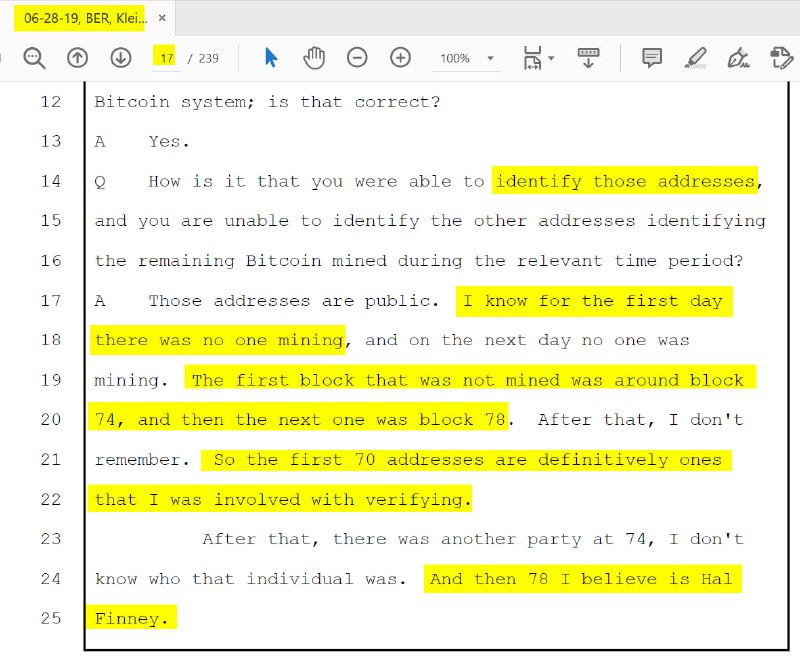
Task: Click 'Those addresses are public.' text
Action: (x=293, y=301)
